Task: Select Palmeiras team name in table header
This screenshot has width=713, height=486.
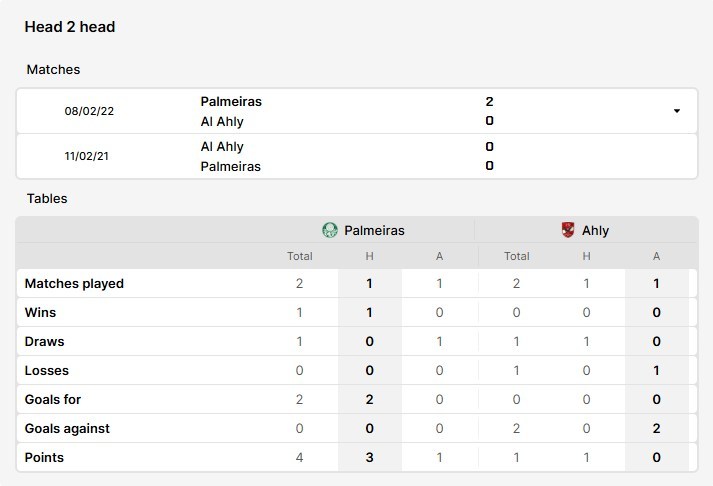Action: coord(374,230)
